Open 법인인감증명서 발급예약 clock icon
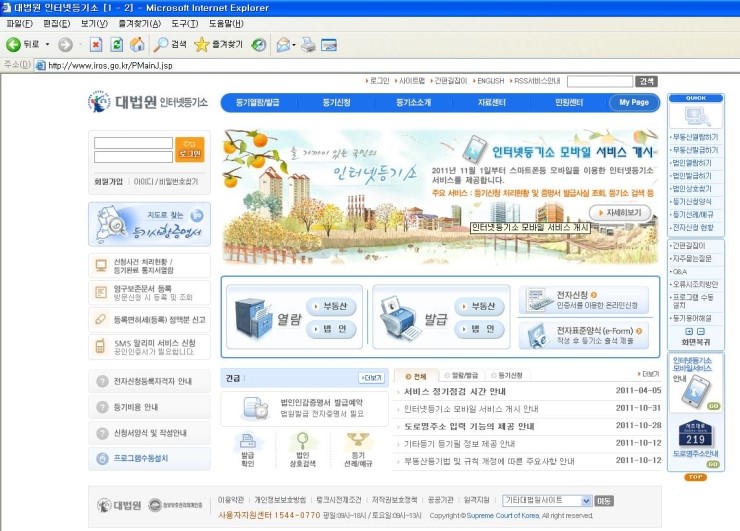The height and width of the screenshot is (531, 740). pos(256,408)
